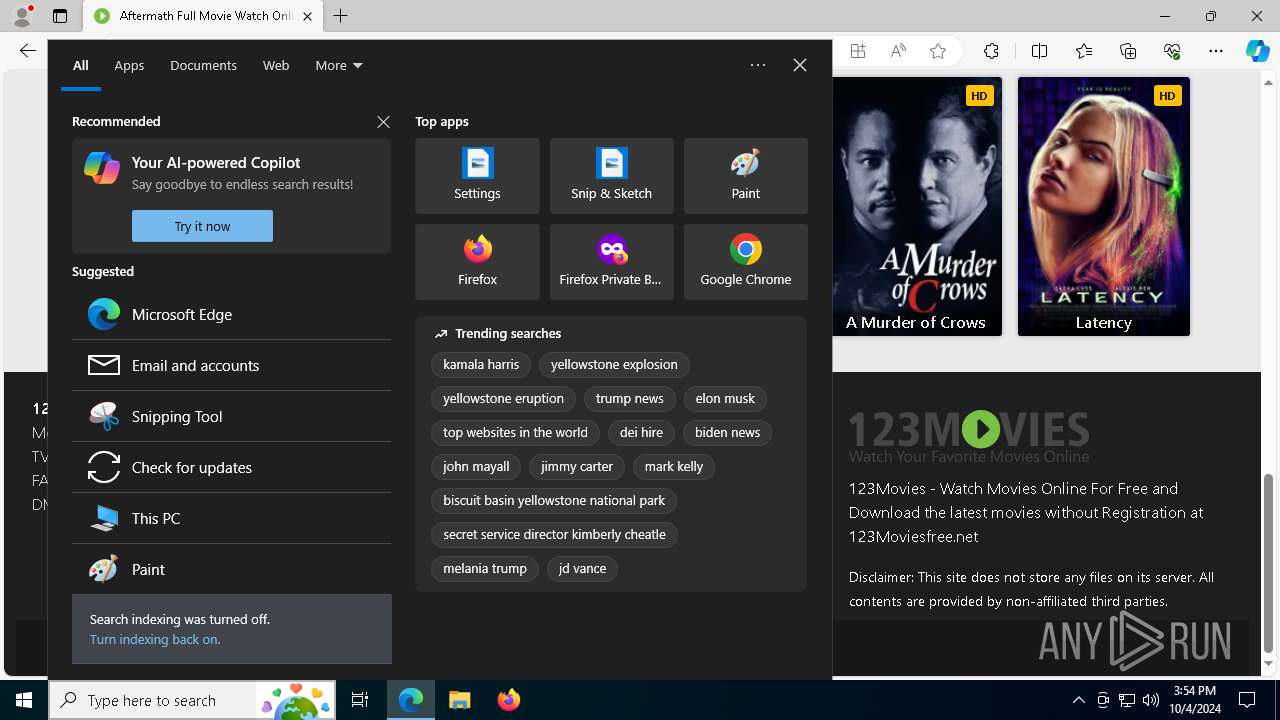Viewport: 1280px width, 720px height.
Task: Open Settings from Top apps
Action: point(477,176)
